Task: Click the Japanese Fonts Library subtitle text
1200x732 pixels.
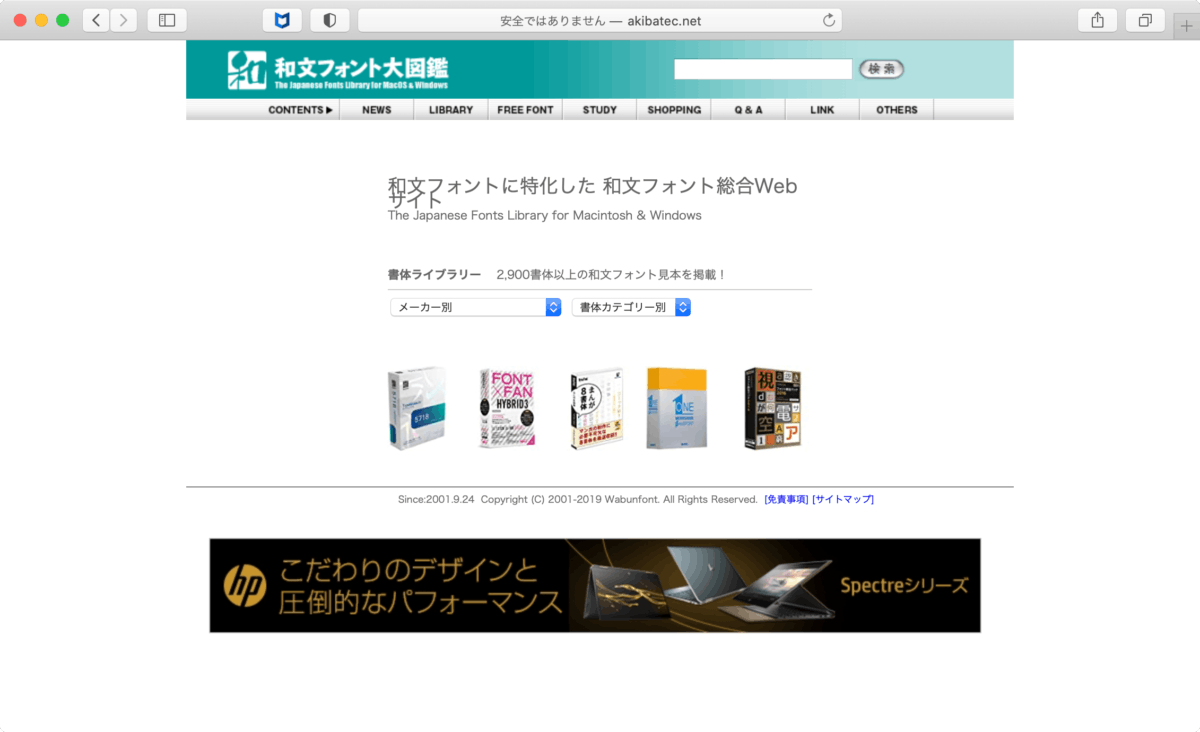Action: pyautogui.click(x=545, y=215)
